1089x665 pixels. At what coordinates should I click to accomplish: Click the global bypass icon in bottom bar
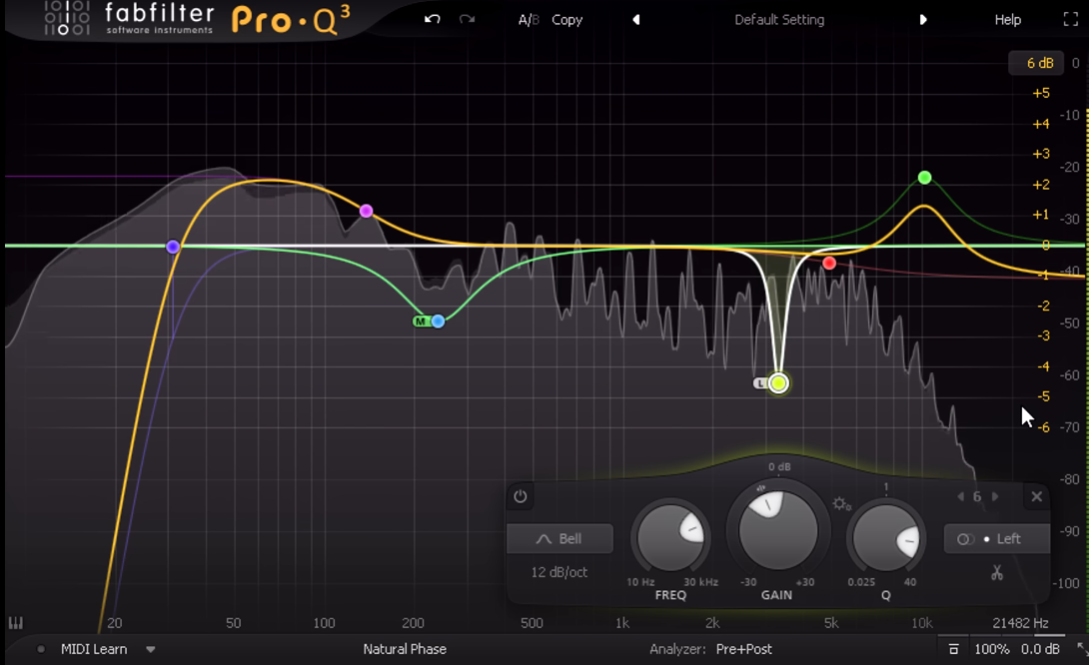pyautogui.click(x=954, y=650)
